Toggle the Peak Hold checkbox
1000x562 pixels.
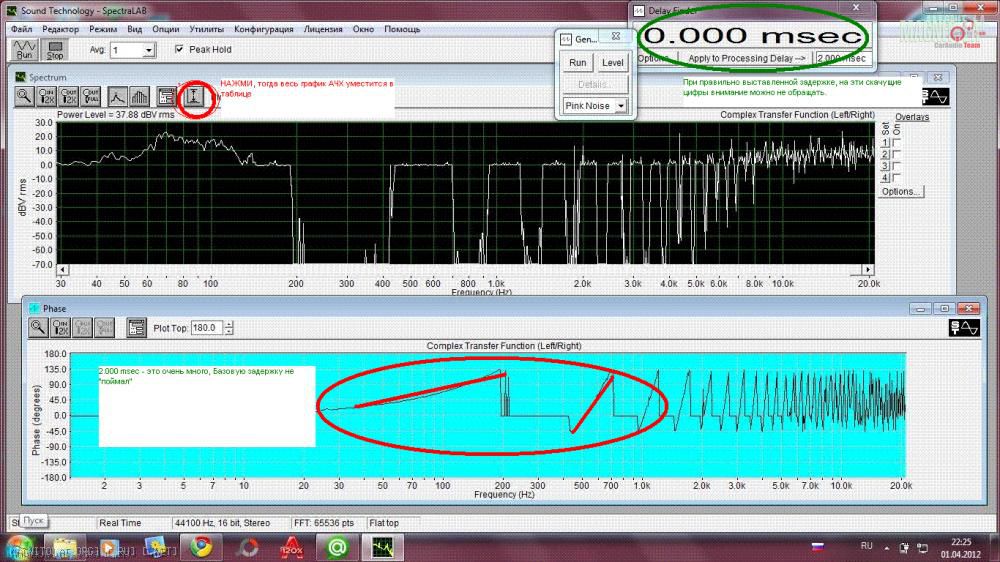point(179,49)
